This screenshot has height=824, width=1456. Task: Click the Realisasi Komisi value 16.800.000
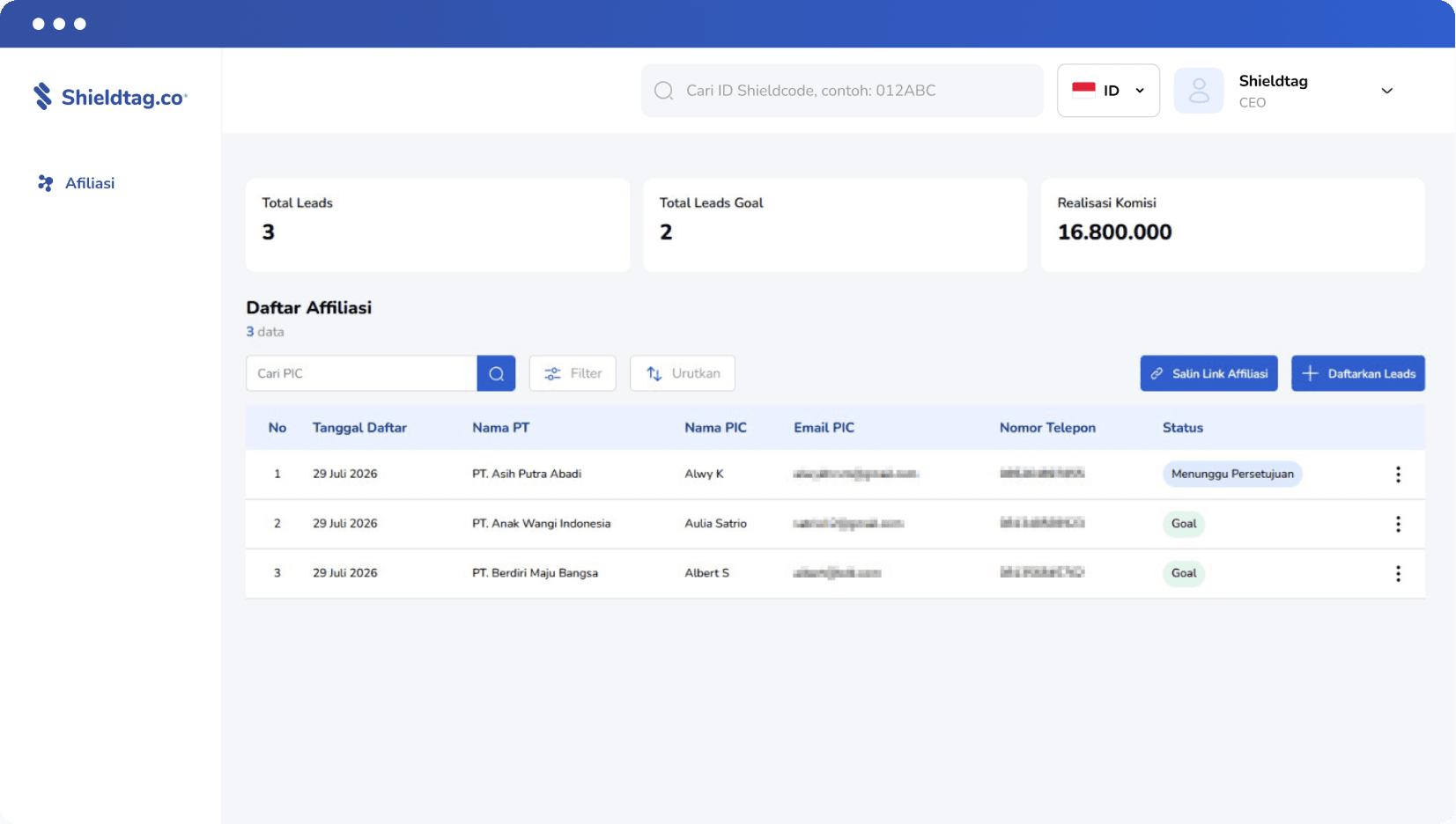[x=1114, y=232]
